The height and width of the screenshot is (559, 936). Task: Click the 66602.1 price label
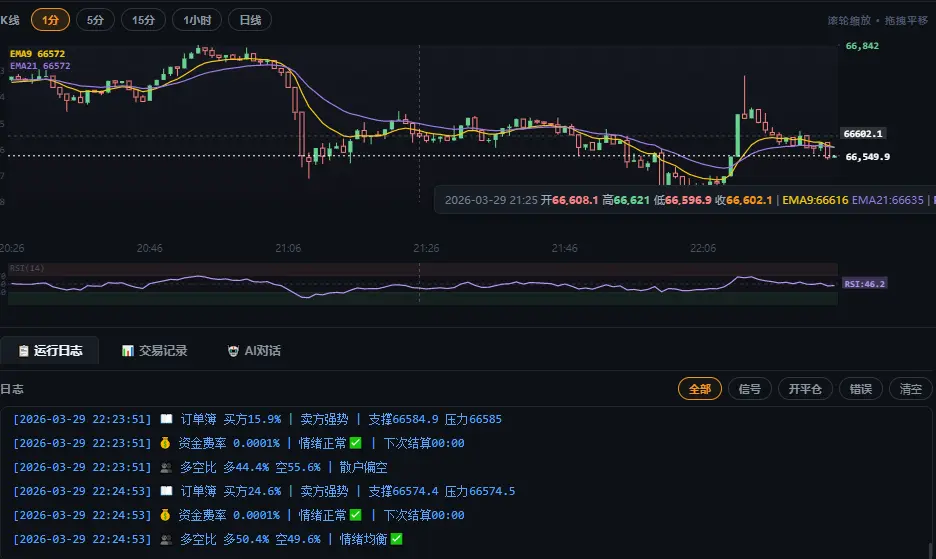coord(863,134)
